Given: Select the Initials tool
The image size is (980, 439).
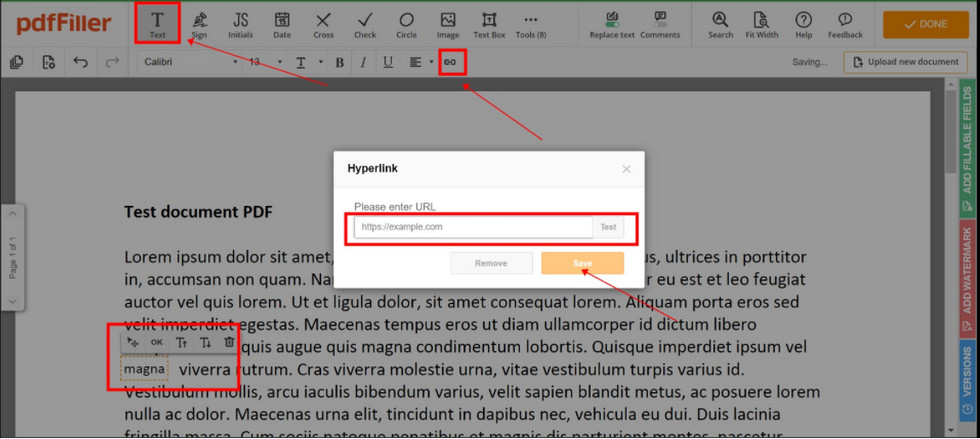Looking at the screenshot, I should click(241, 24).
